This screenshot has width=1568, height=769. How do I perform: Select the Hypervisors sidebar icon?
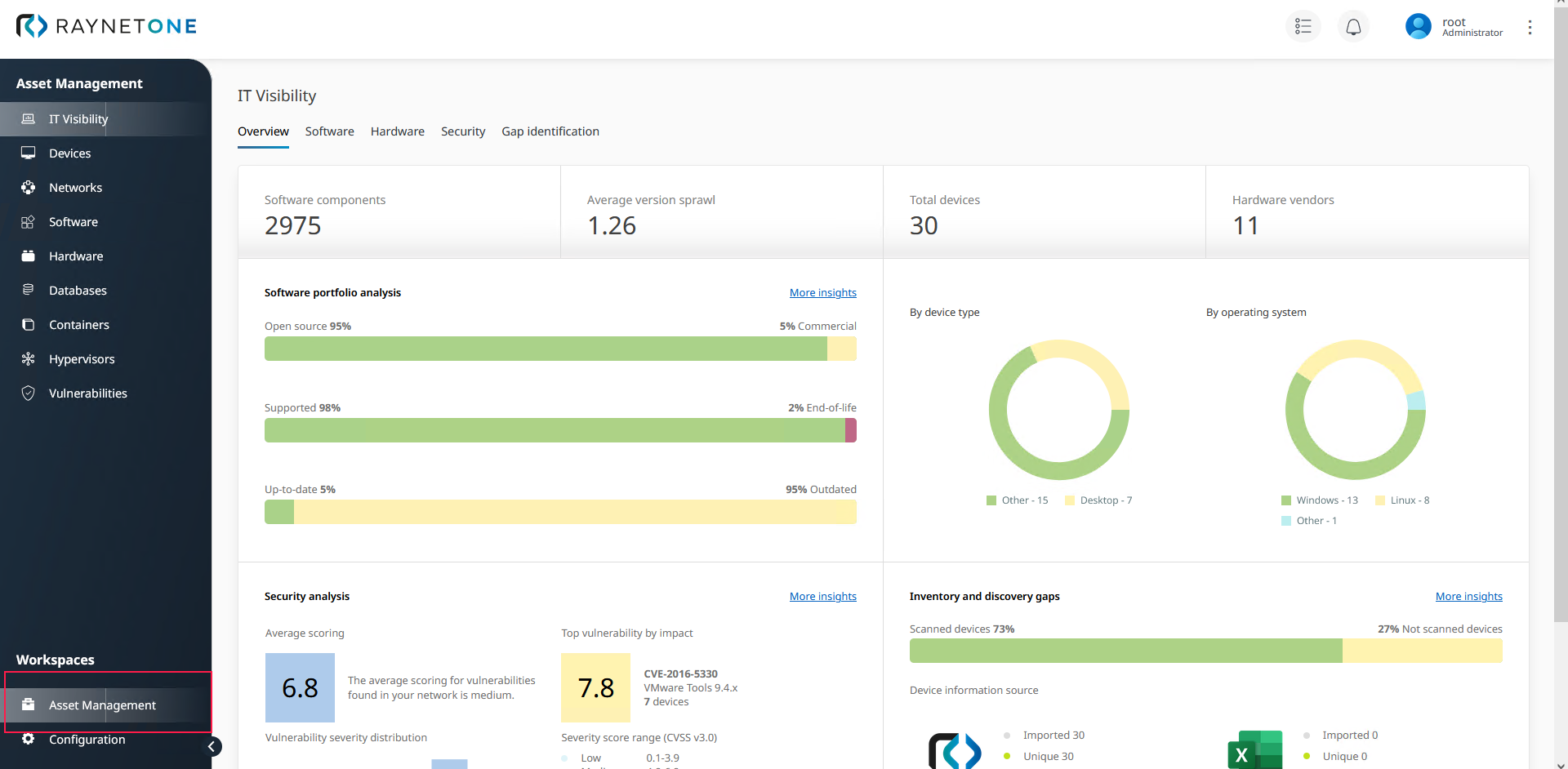[x=29, y=359]
